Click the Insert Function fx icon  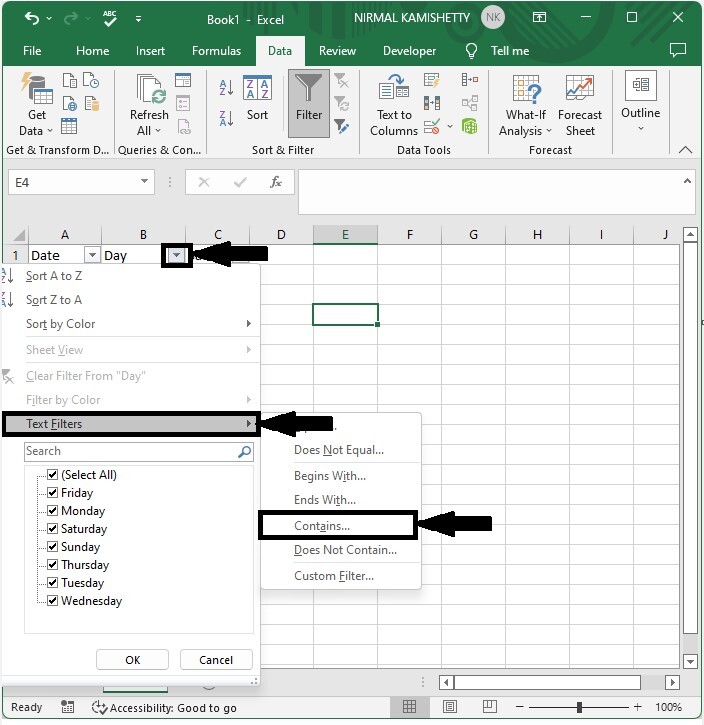pos(276,182)
